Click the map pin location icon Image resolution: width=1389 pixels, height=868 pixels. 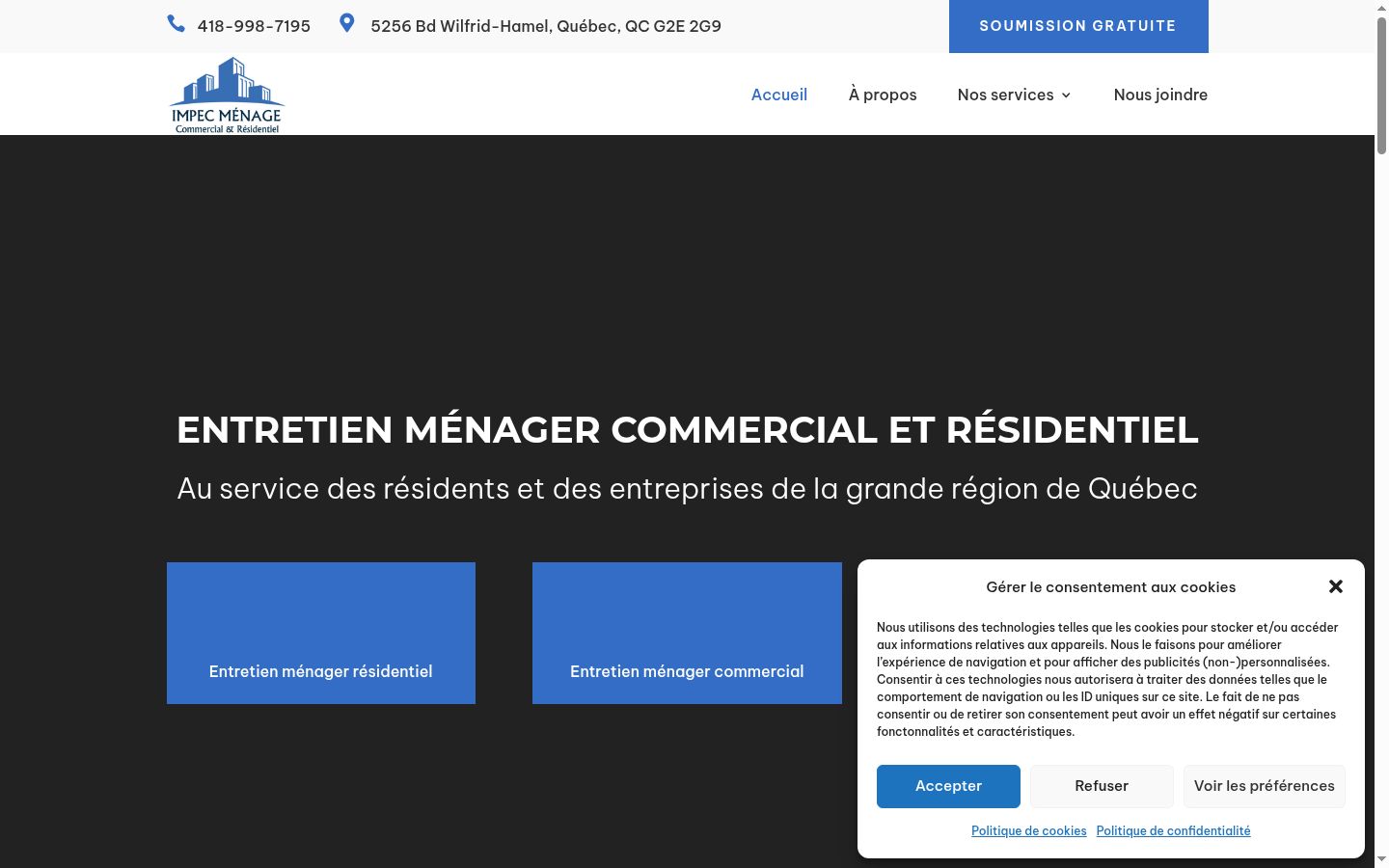coord(347,23)
